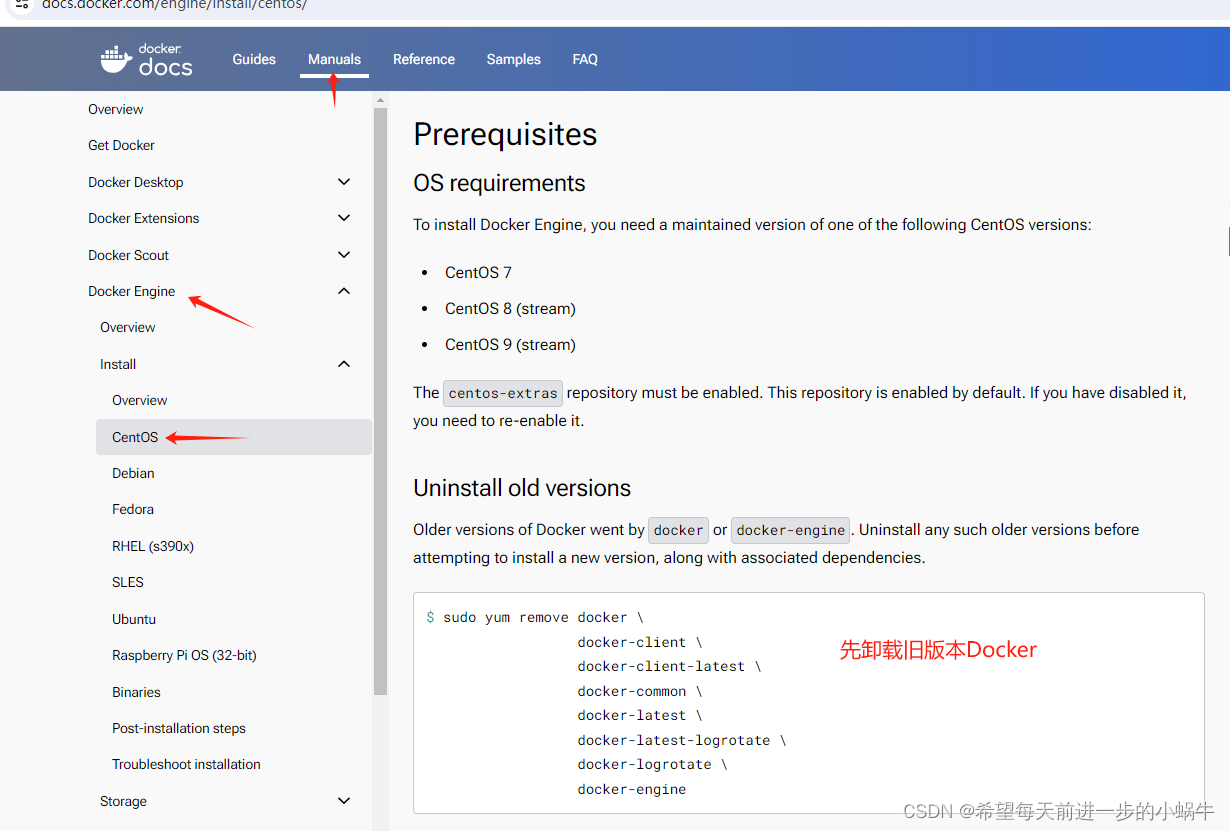The height and width of the screenshot is (831, 1230).
Task: Open the Get Docker sidebar link
Action: tap(121, 145)
